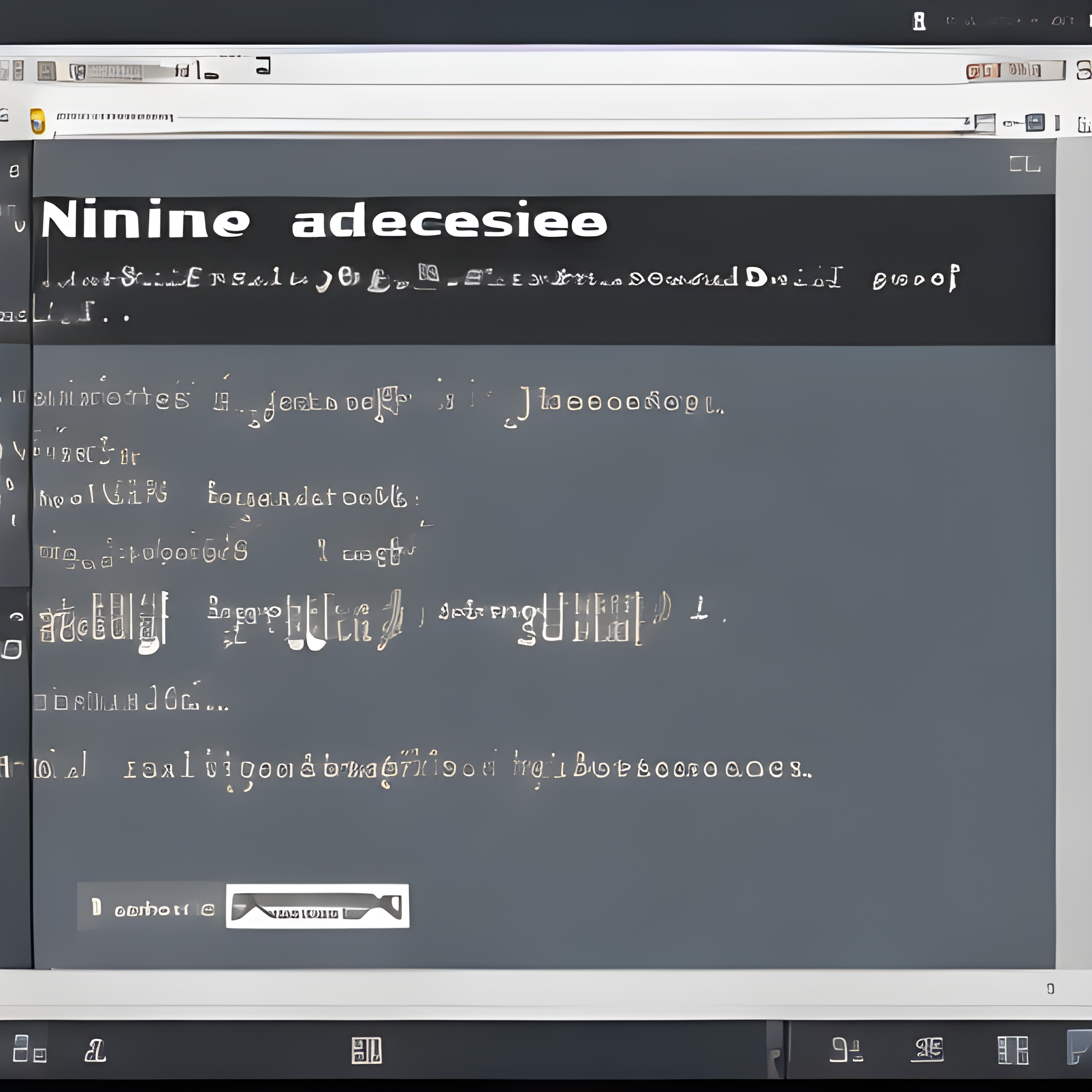Click the blue save-like icon right of address bar
Screen dimensions: 1092x1092
[1035, 122]
